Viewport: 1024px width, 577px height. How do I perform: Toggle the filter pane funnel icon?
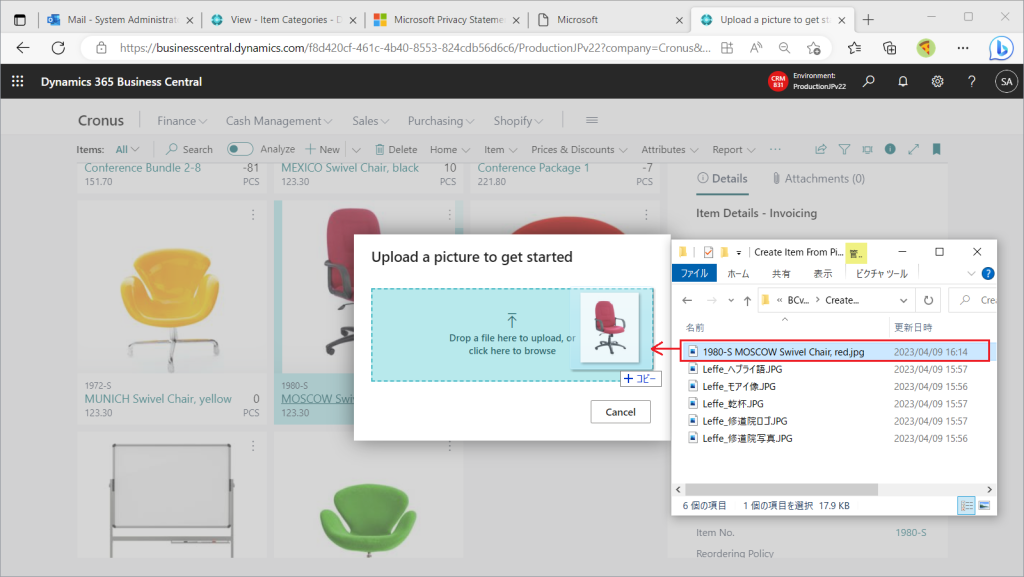844,149
